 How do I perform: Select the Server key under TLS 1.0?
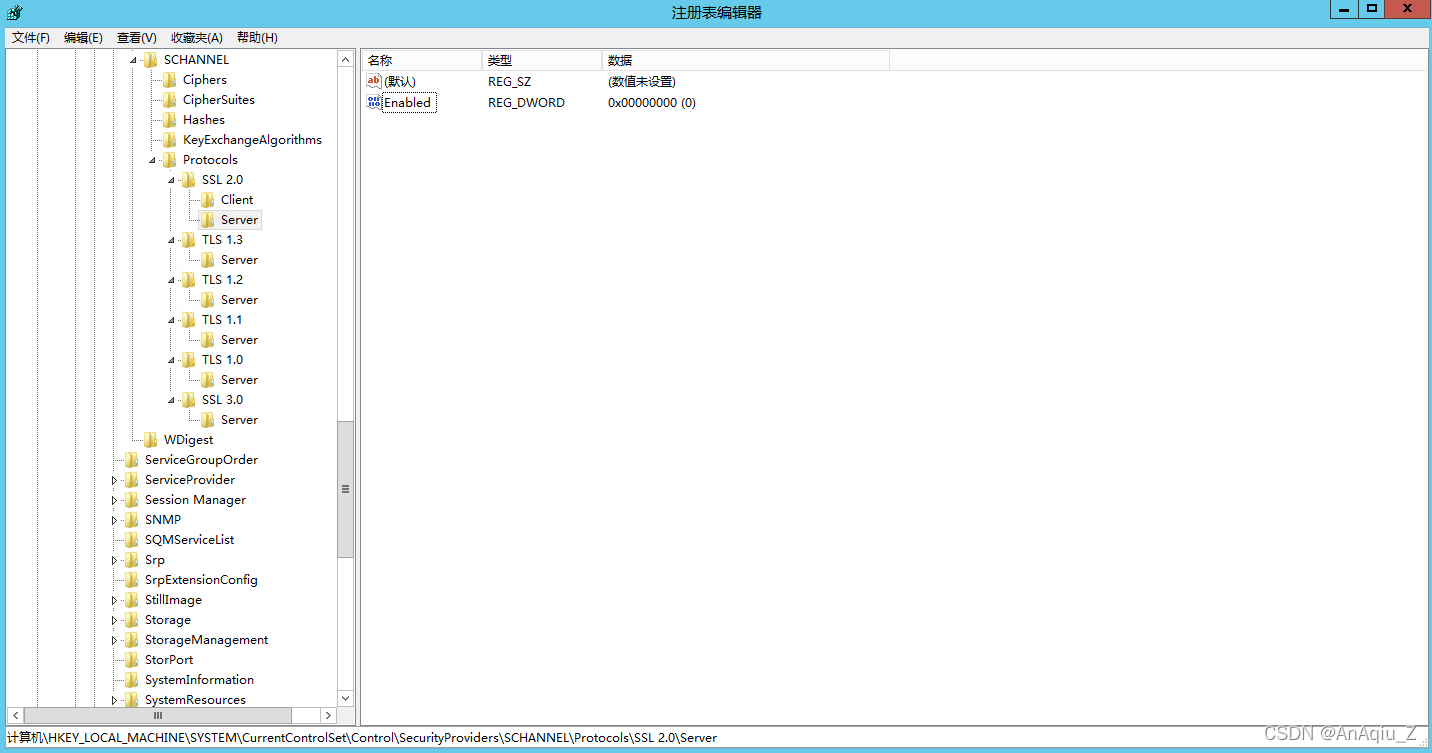click(239, 380)
